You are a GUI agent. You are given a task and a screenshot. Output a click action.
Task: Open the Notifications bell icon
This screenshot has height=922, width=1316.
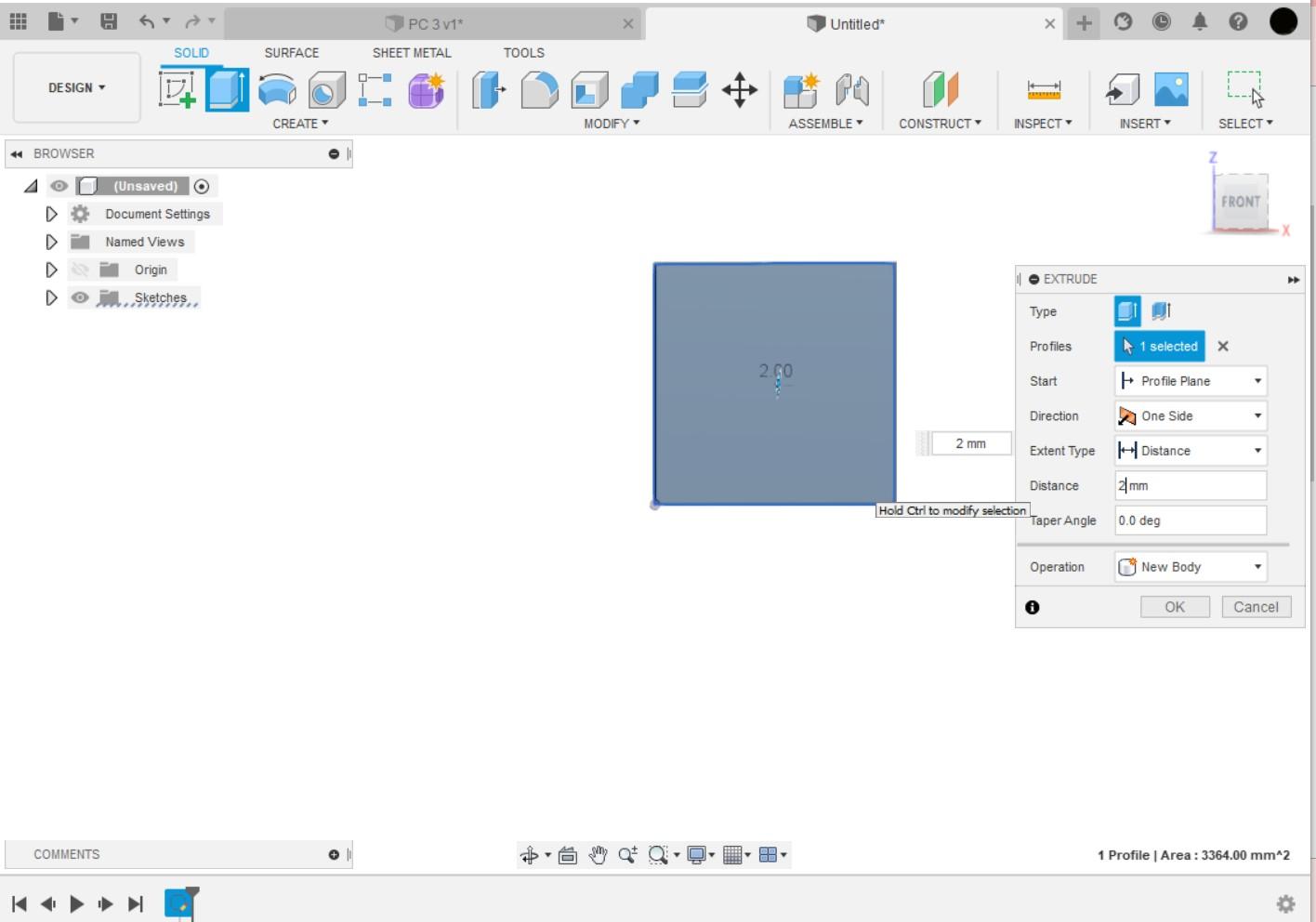point(1200,21)
